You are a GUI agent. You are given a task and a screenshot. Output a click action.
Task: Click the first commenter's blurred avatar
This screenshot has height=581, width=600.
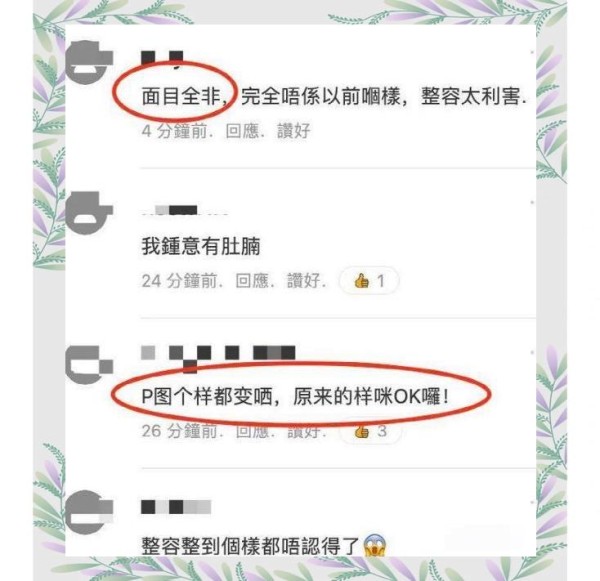tap(89, 62)
